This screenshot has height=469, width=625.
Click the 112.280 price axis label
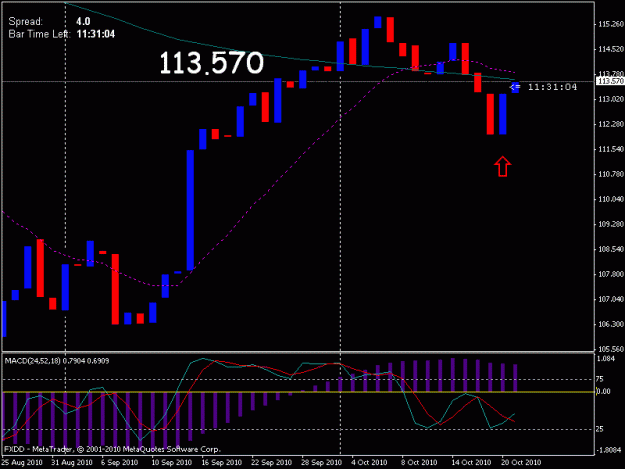click(x=611, y=124)
